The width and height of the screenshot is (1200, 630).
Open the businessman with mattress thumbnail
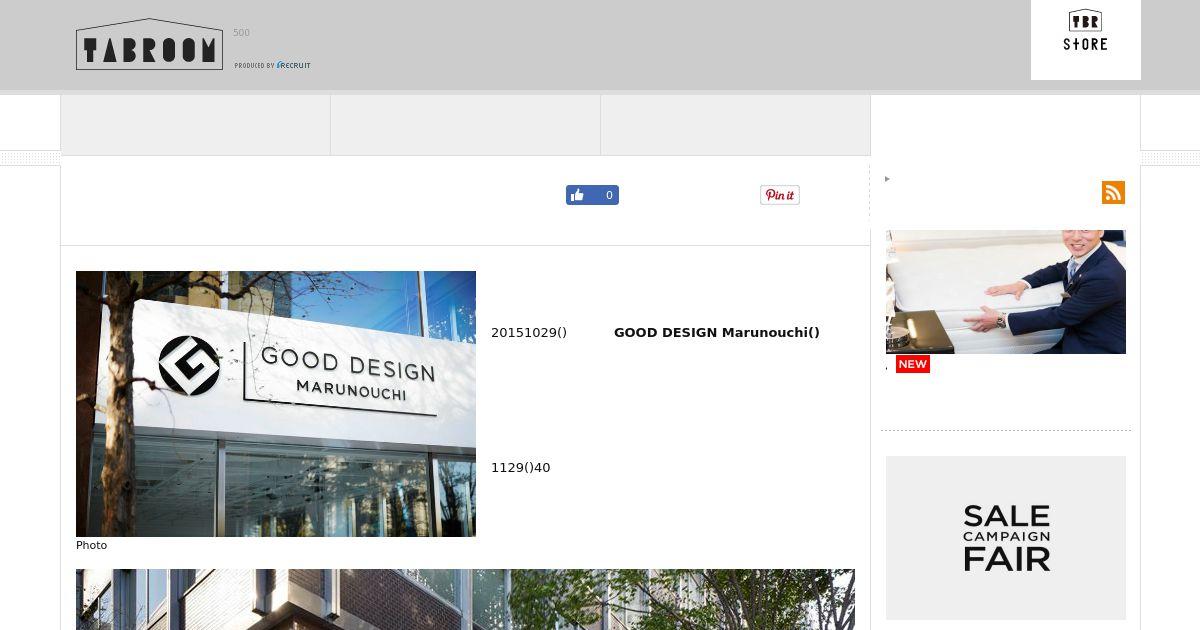pyautogui.click(x=1006, y=292)
